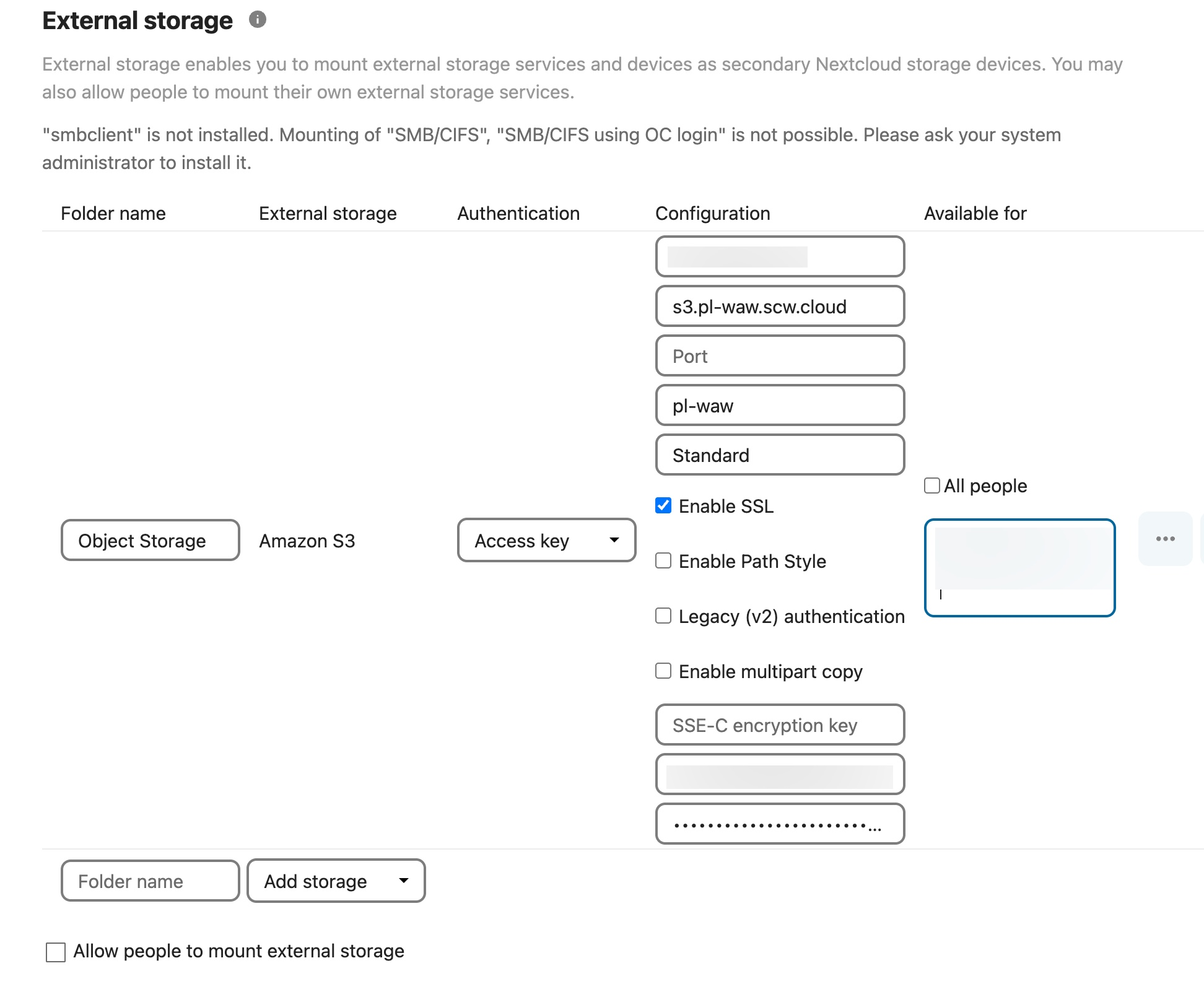This screenshot has width=1204, height=997.
Task: Open the three-dots actions menu
Action: 1165,539
